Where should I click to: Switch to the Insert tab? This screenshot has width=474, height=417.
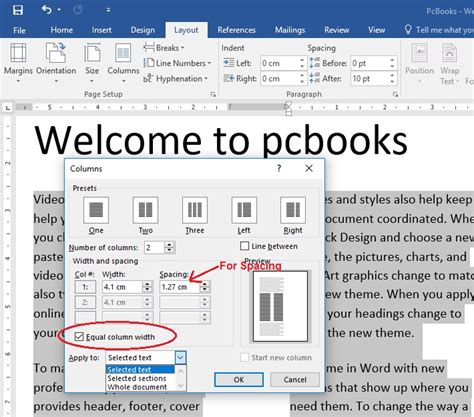(x=102, y=30)
